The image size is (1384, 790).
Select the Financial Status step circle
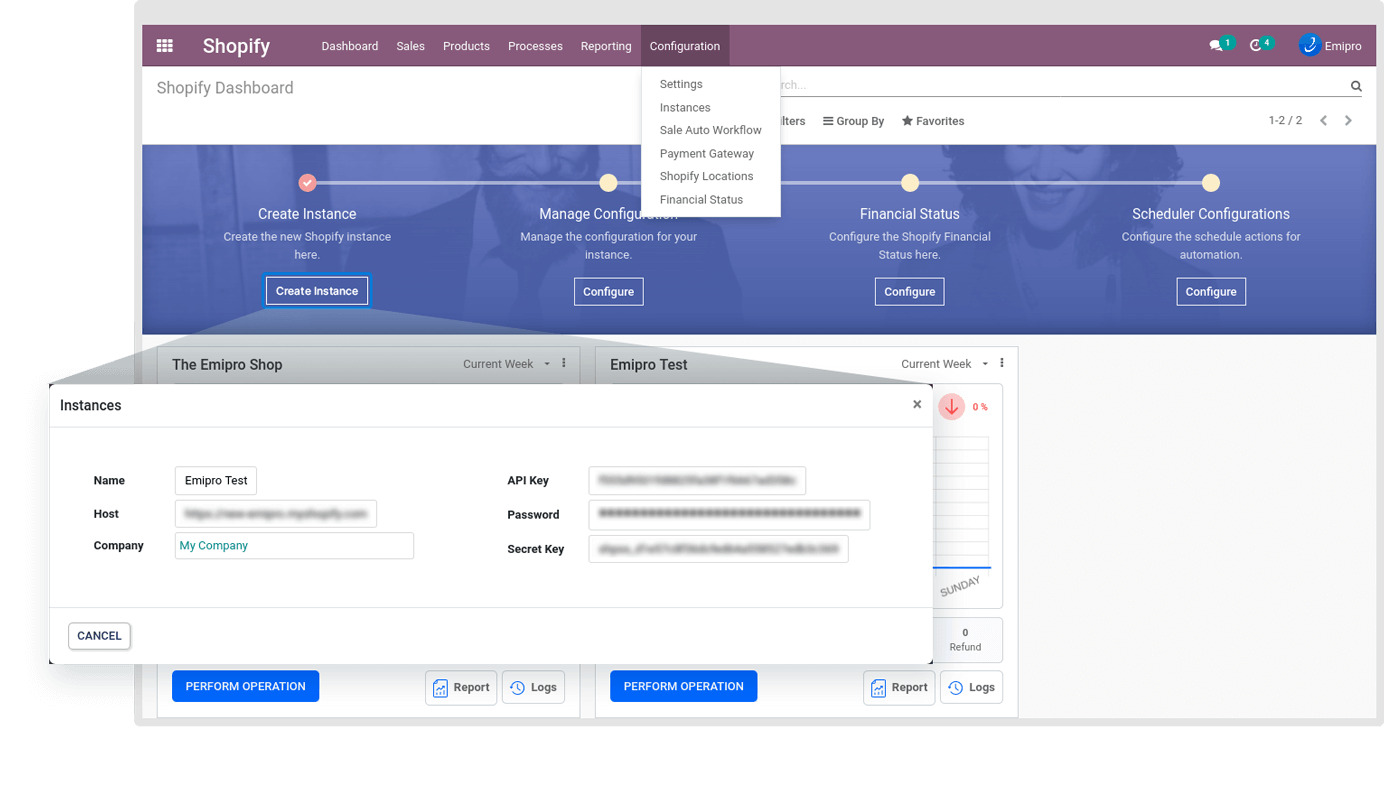pos(909,183)
